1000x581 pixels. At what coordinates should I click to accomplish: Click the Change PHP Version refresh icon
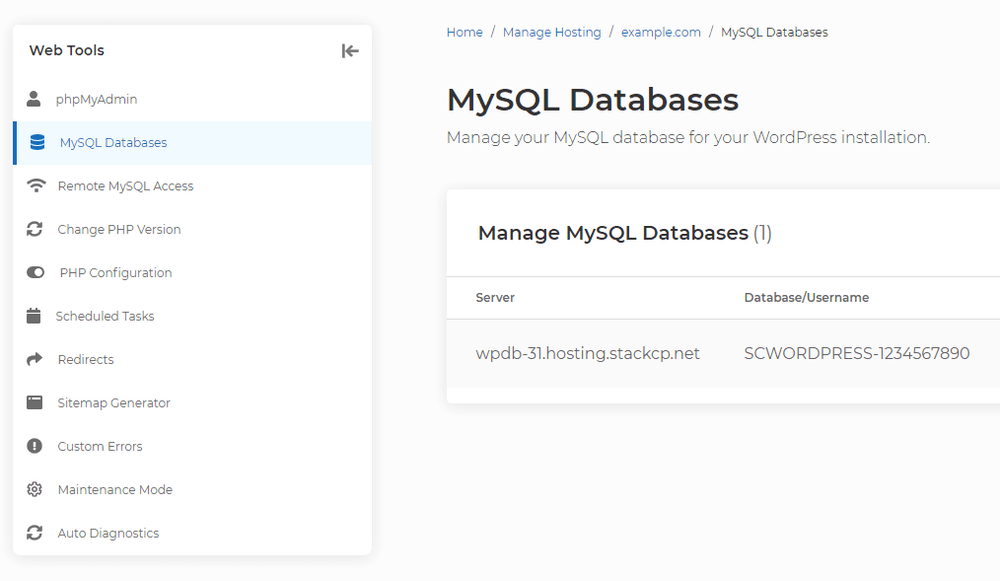coord(35,229)
